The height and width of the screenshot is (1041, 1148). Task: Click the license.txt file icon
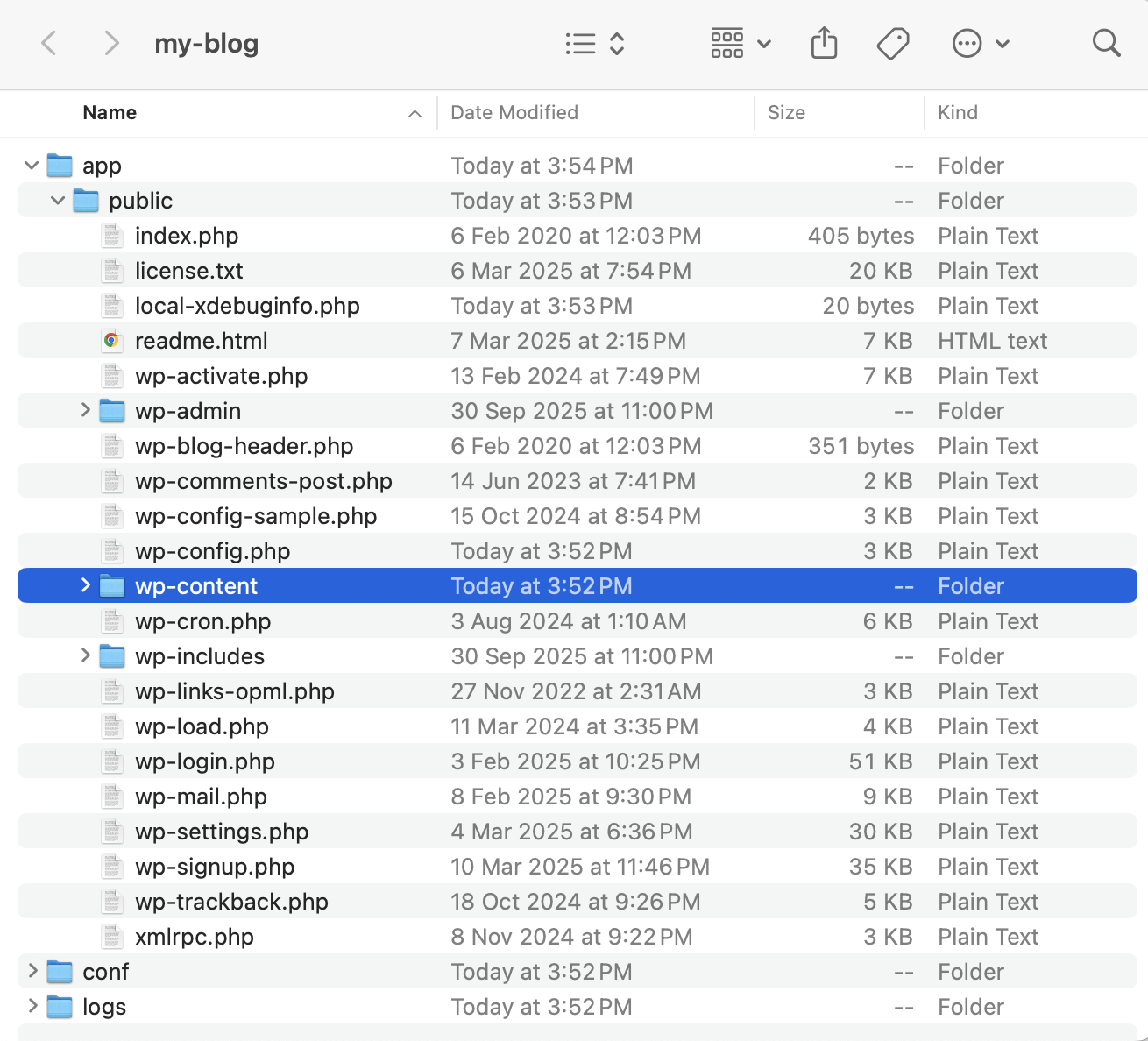(111, 271)
